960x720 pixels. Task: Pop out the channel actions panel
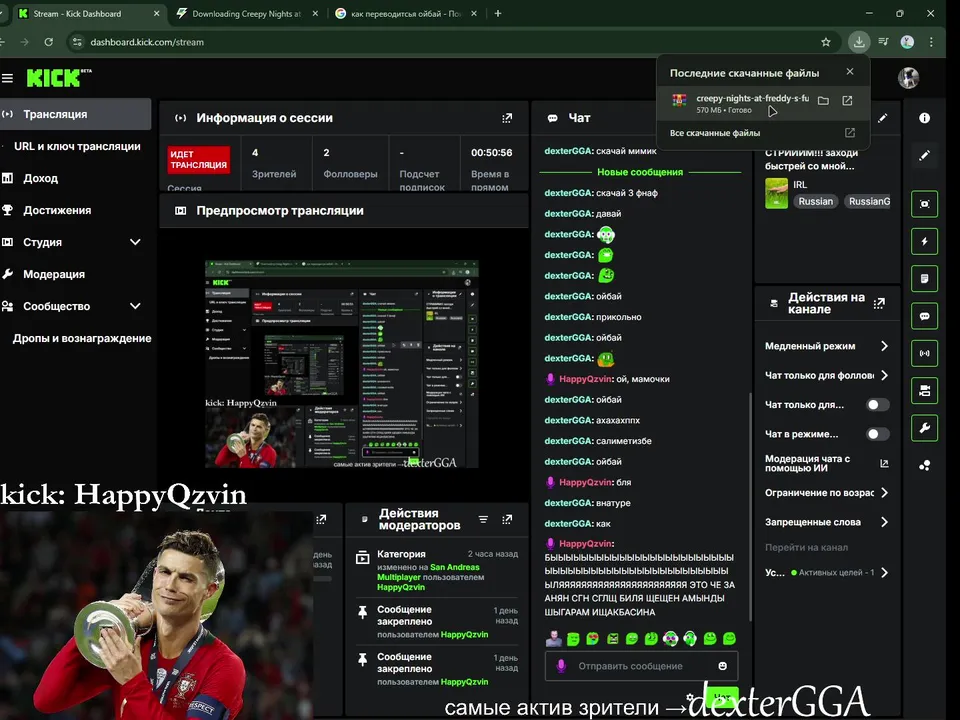pos(879,303)
